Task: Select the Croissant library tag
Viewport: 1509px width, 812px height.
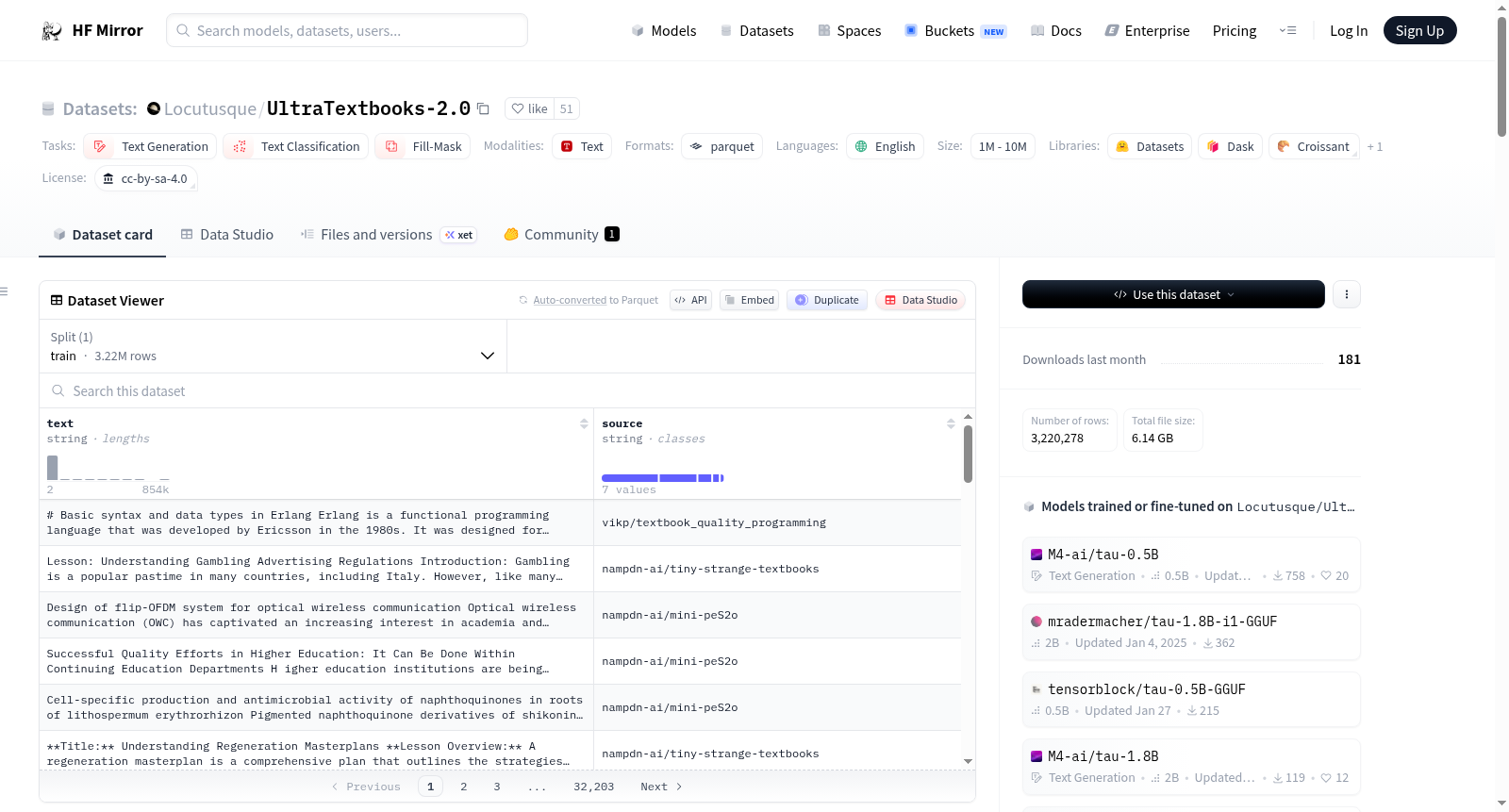Action: coord(1314,146)
